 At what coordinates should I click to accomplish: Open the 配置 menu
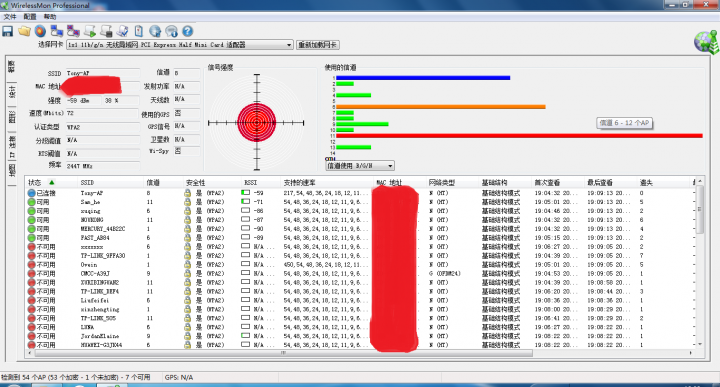(30, 17)
